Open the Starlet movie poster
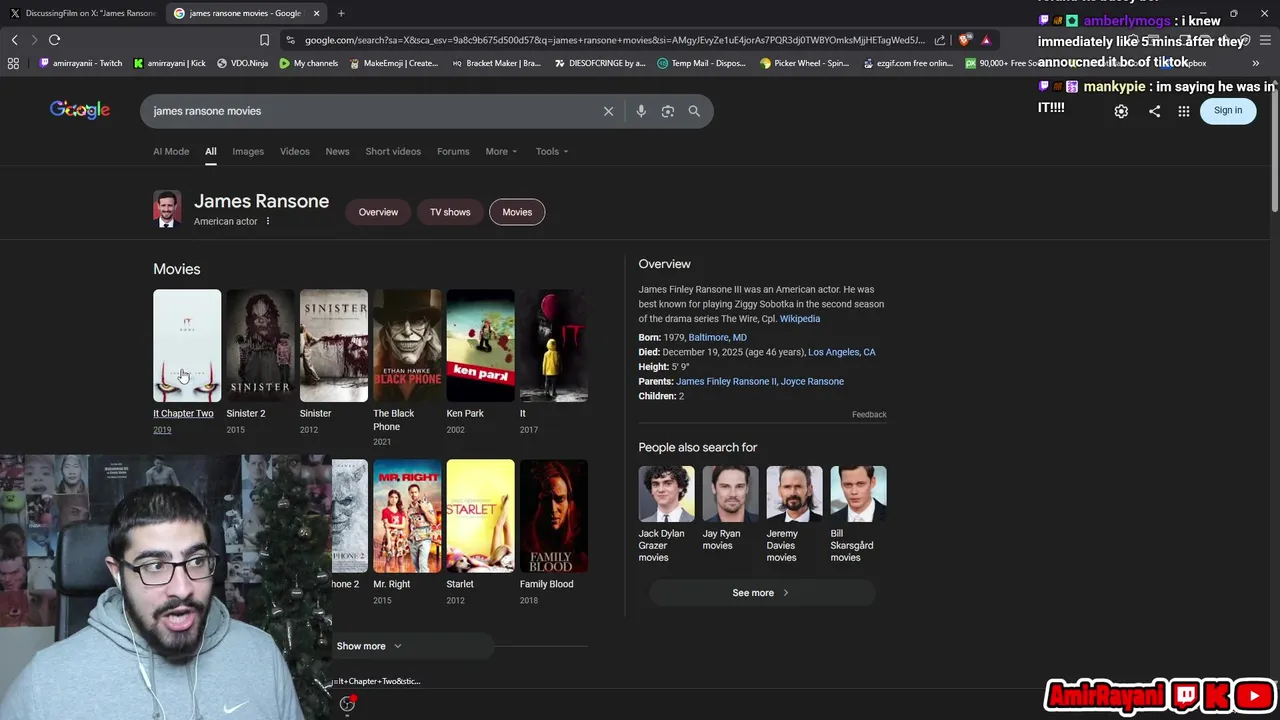The width and height of the screenshot is (1280, 720). (x=480, y=516)
